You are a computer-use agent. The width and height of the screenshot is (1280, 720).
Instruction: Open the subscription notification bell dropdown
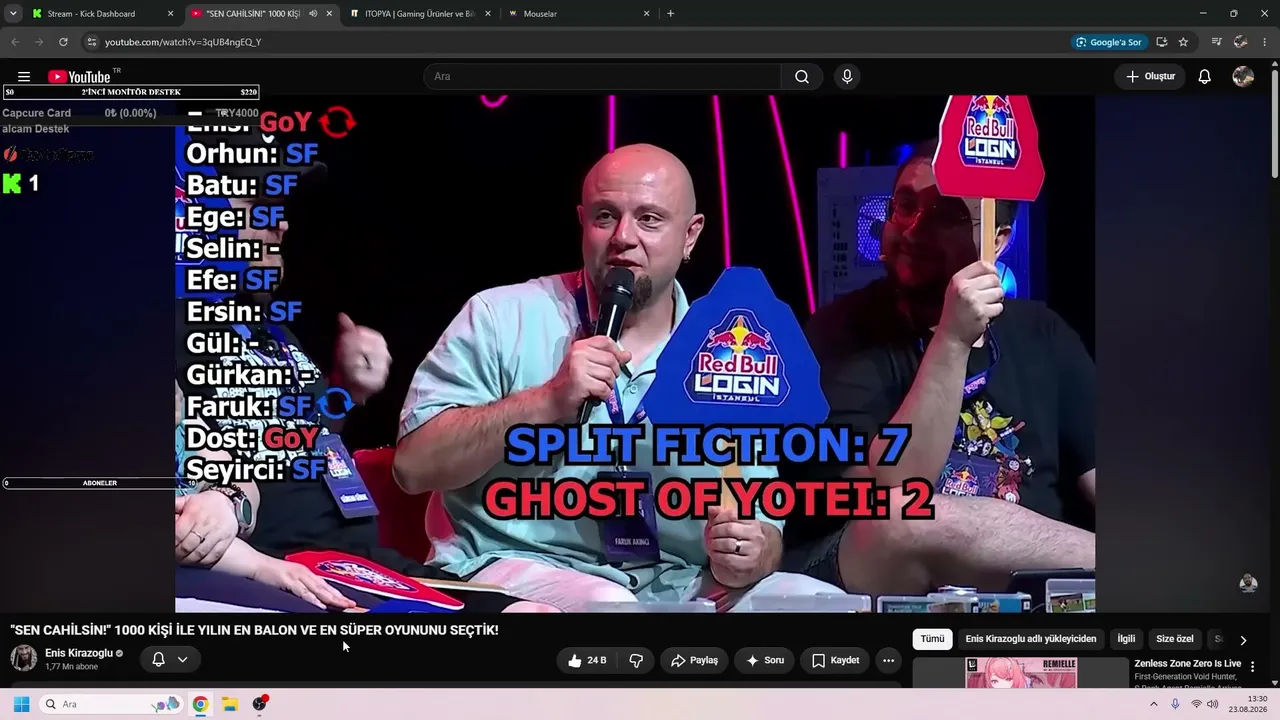(169, 660)
